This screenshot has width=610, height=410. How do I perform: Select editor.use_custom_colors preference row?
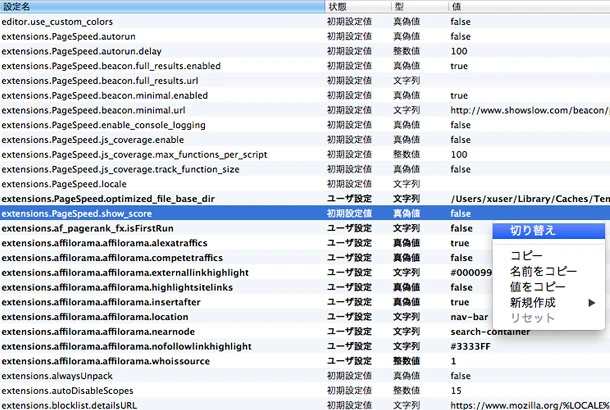pos(305,22)
